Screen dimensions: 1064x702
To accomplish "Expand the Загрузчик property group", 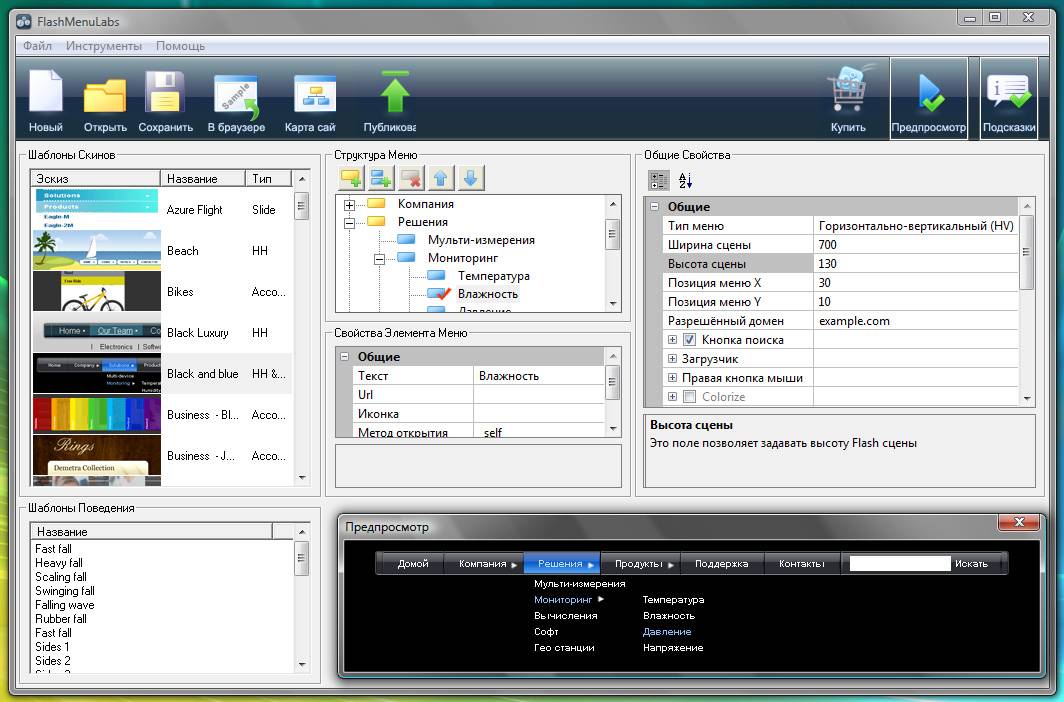I will [x=673, y=359].
